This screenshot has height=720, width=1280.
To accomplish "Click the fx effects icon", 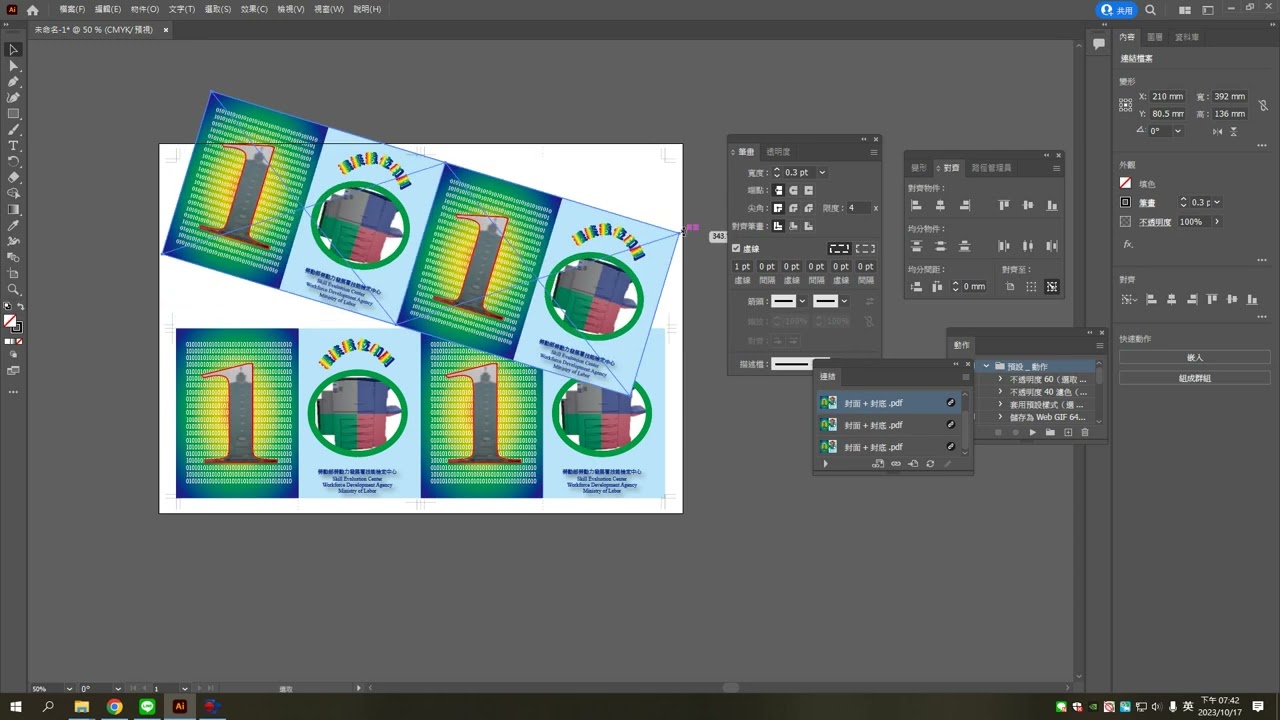I will 1128,244.
